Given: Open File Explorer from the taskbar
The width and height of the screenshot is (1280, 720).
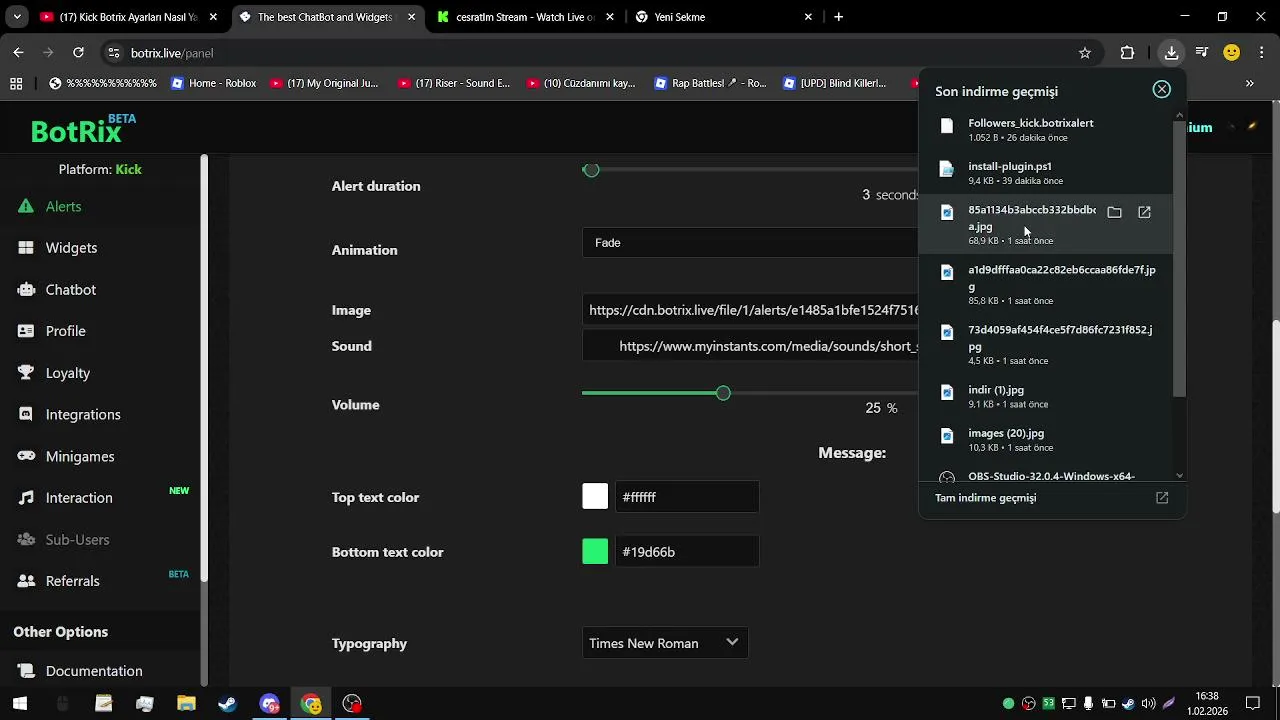Looking at the screenshot, I should (x=186, y=704).
